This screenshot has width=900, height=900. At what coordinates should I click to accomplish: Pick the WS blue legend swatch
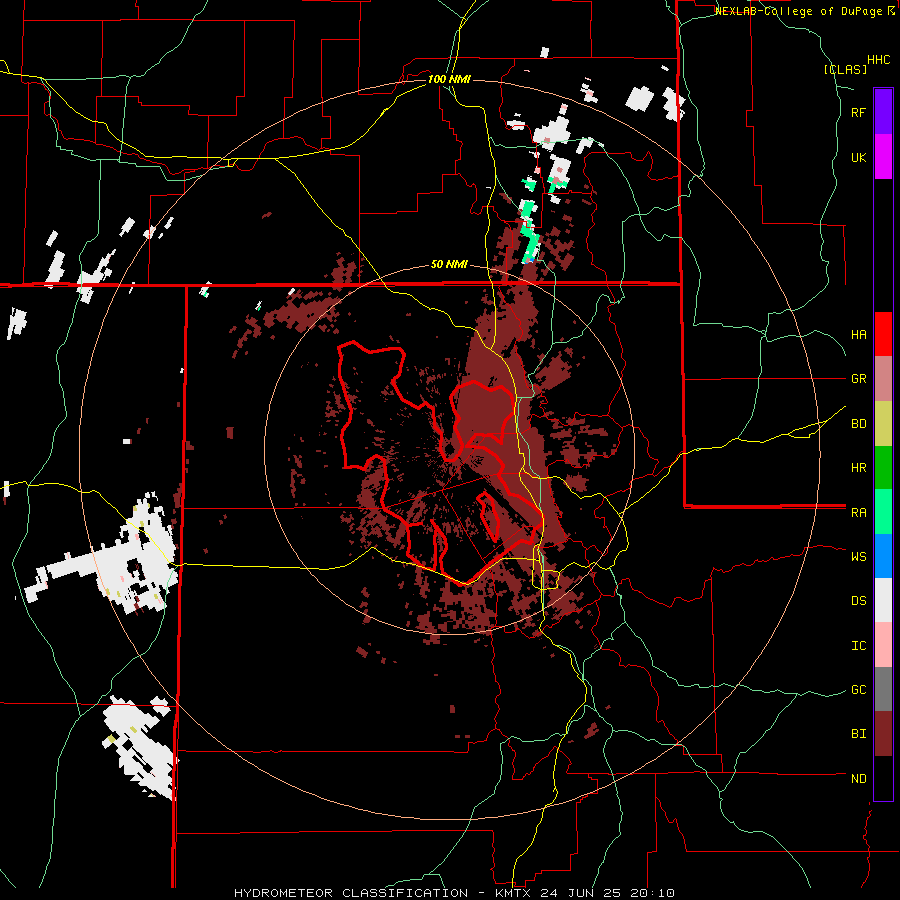(883, 556)
